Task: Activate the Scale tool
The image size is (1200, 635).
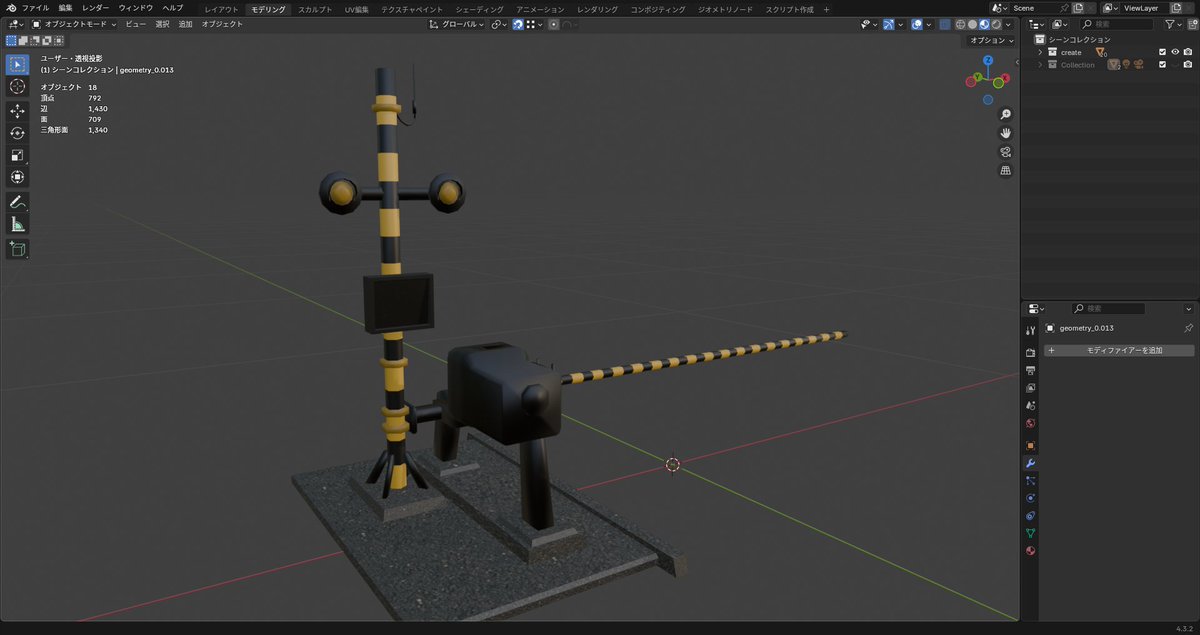Action: pyautogui.click(x=17, y=155)
